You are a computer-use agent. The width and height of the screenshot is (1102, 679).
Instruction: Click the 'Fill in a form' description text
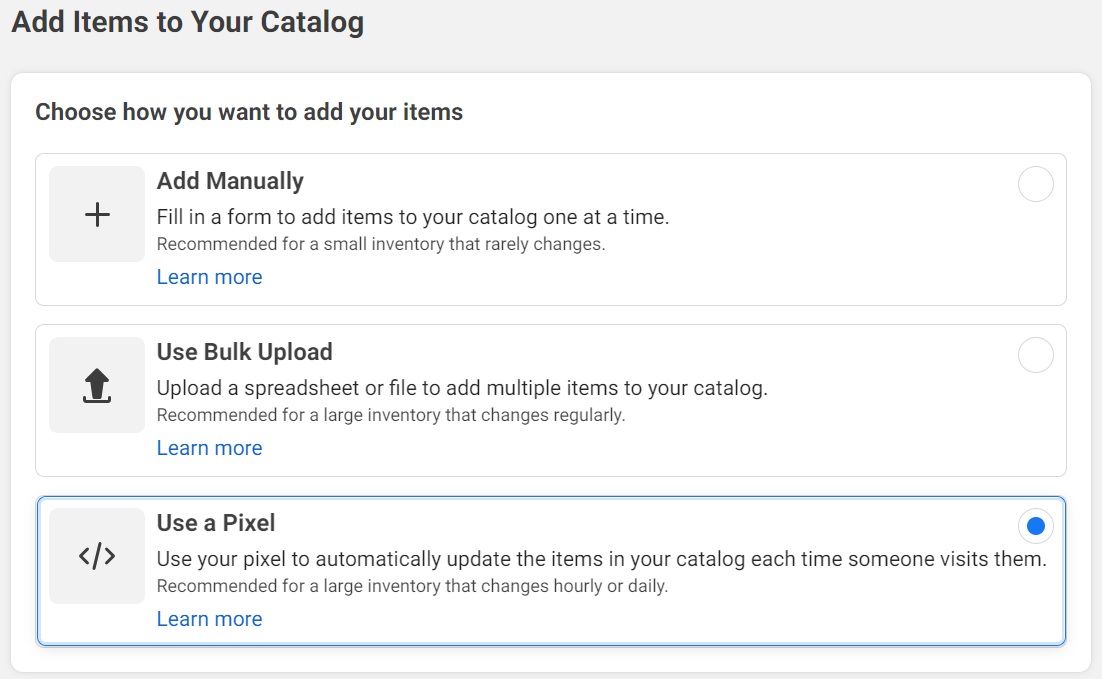tap(412, 216)
